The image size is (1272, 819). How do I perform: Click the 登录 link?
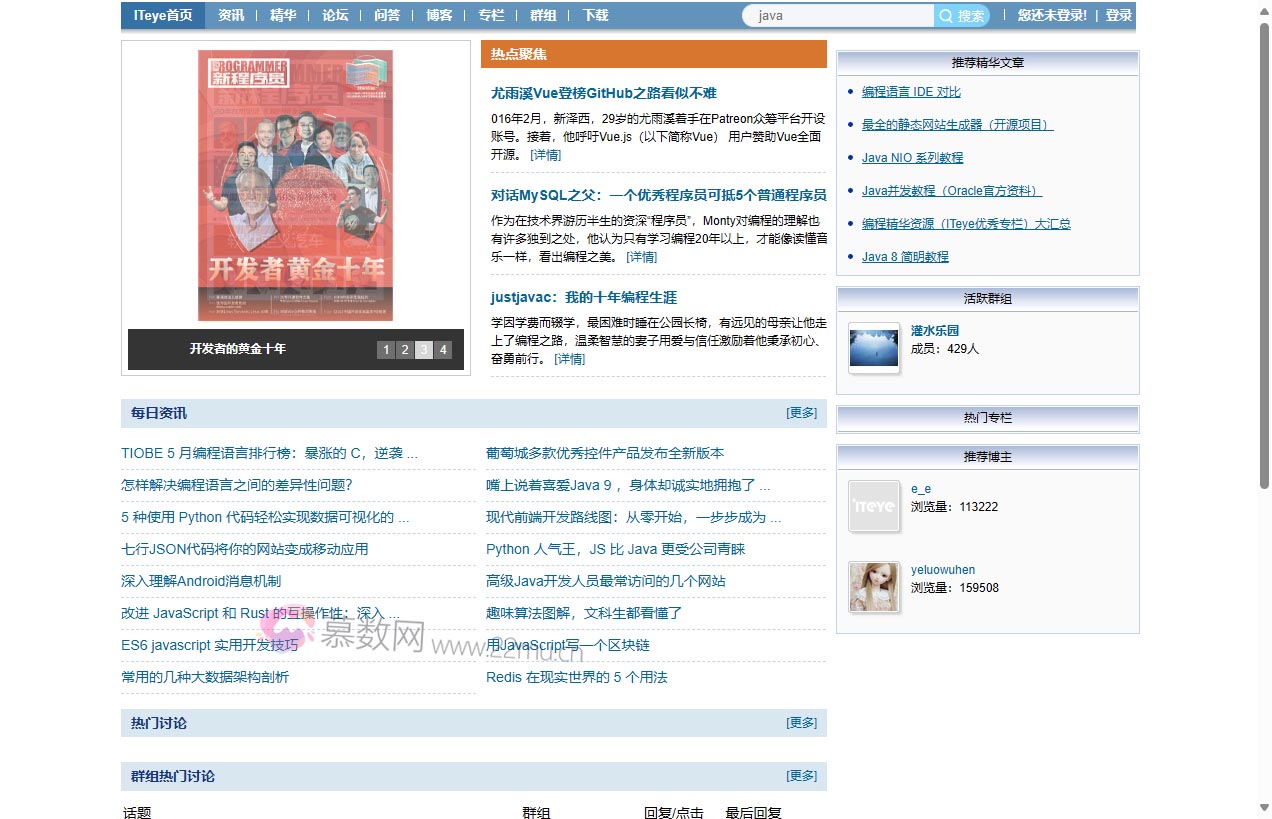point(1118,16)
